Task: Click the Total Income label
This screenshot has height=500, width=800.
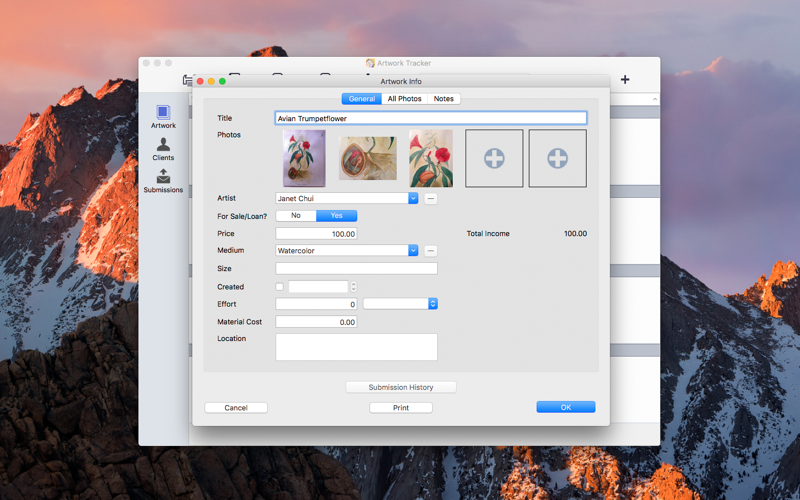Action: click(488, 234)
